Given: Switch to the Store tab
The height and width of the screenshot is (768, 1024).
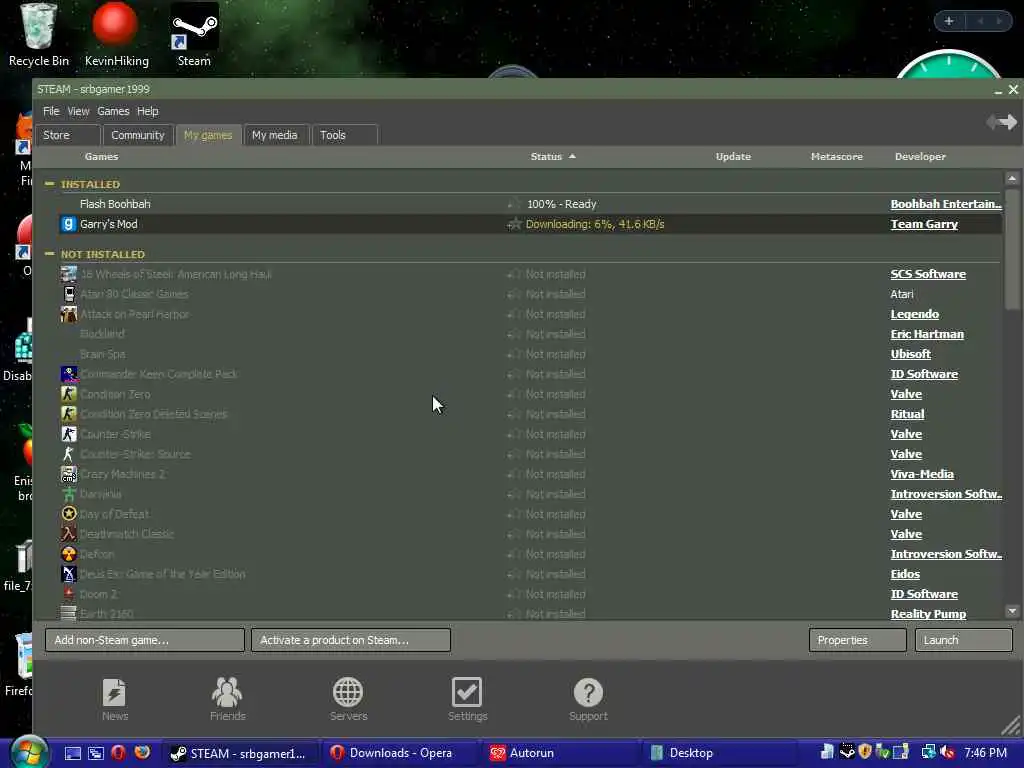Looking at the screenshot, I should (68, 135).
